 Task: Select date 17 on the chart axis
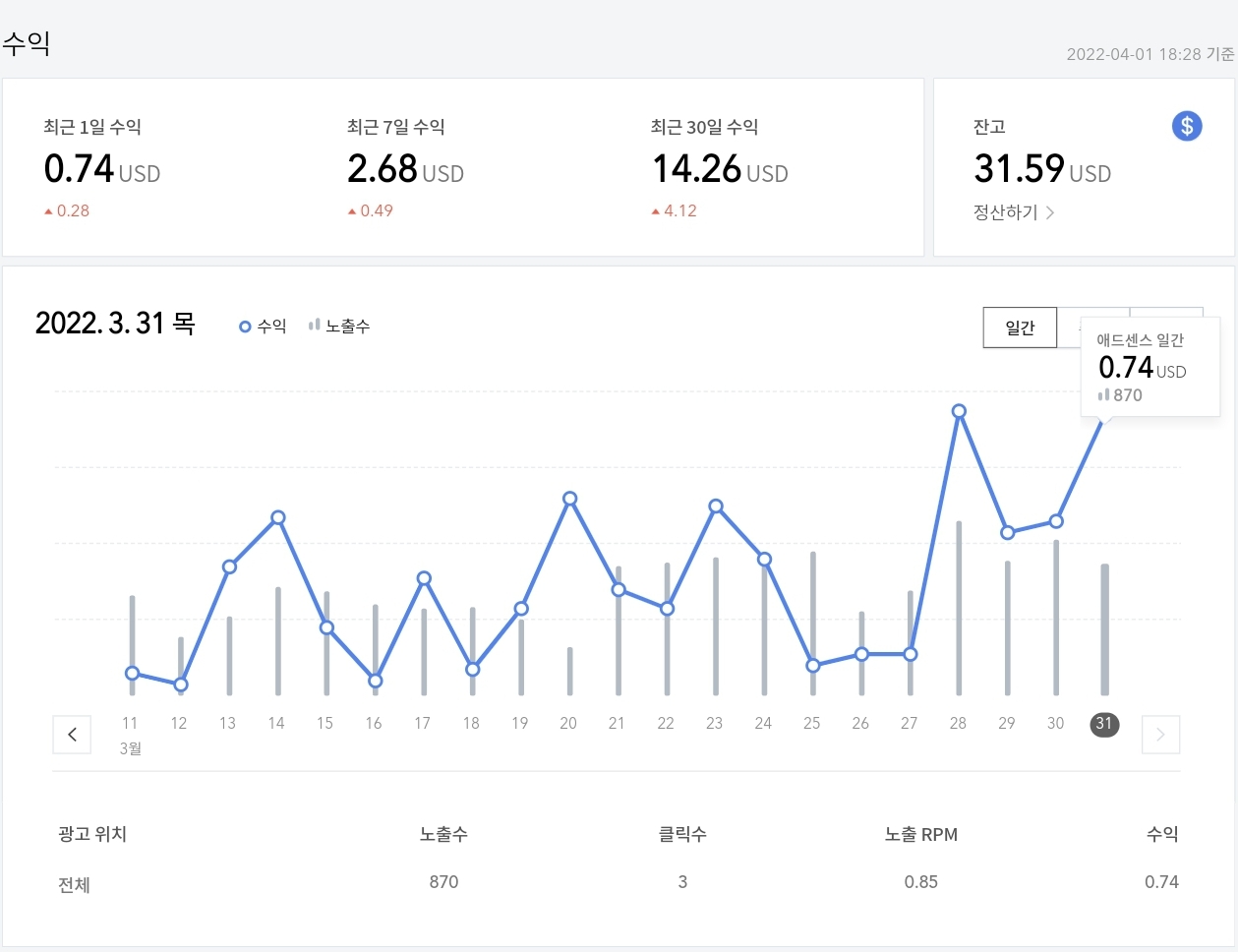[x=422, y=724]
